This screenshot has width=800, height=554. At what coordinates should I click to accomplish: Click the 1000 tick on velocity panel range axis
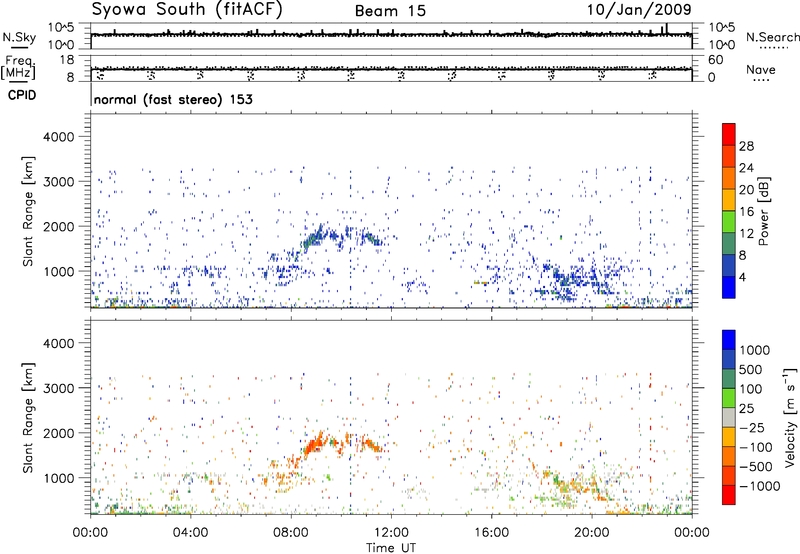58,478
